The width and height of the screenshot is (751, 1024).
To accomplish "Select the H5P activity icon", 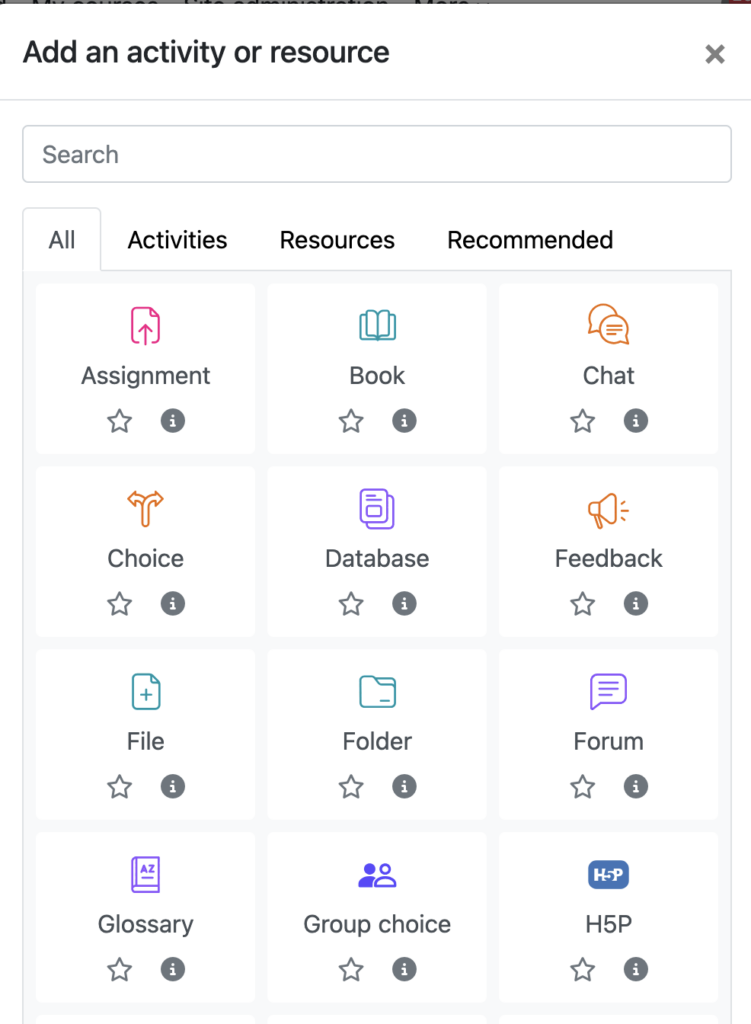I will tap(608, 875).
